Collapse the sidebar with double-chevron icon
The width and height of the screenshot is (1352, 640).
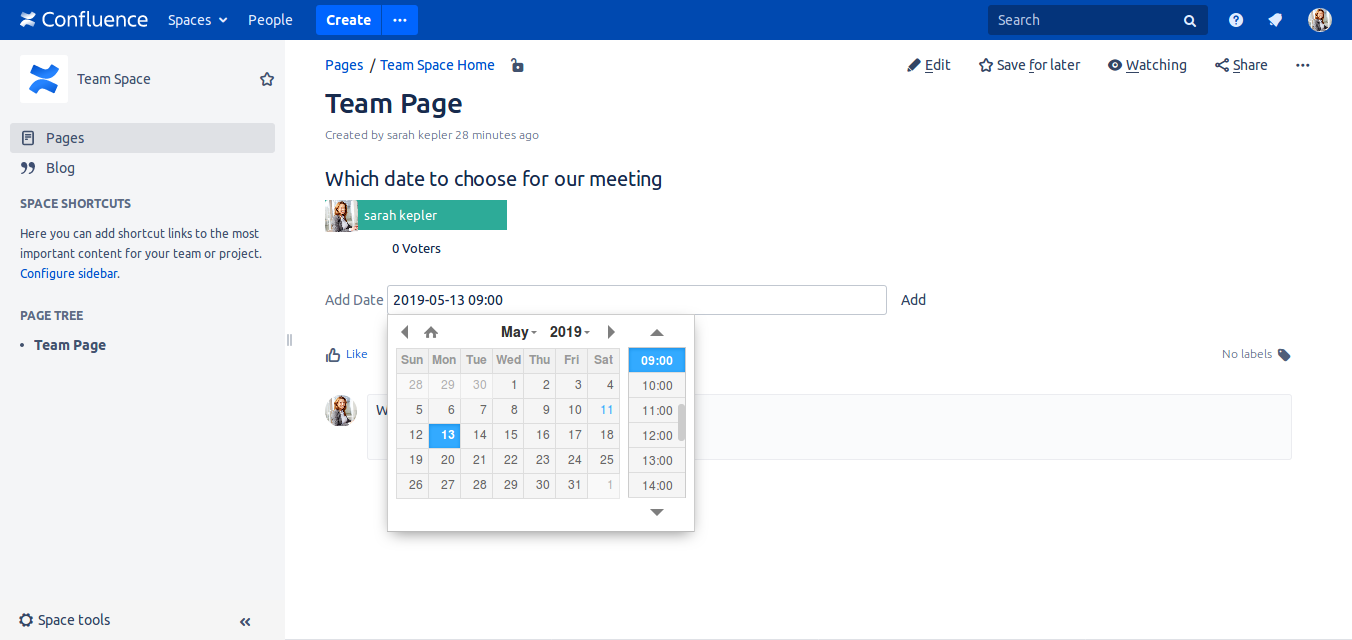(x=245, y=621)
